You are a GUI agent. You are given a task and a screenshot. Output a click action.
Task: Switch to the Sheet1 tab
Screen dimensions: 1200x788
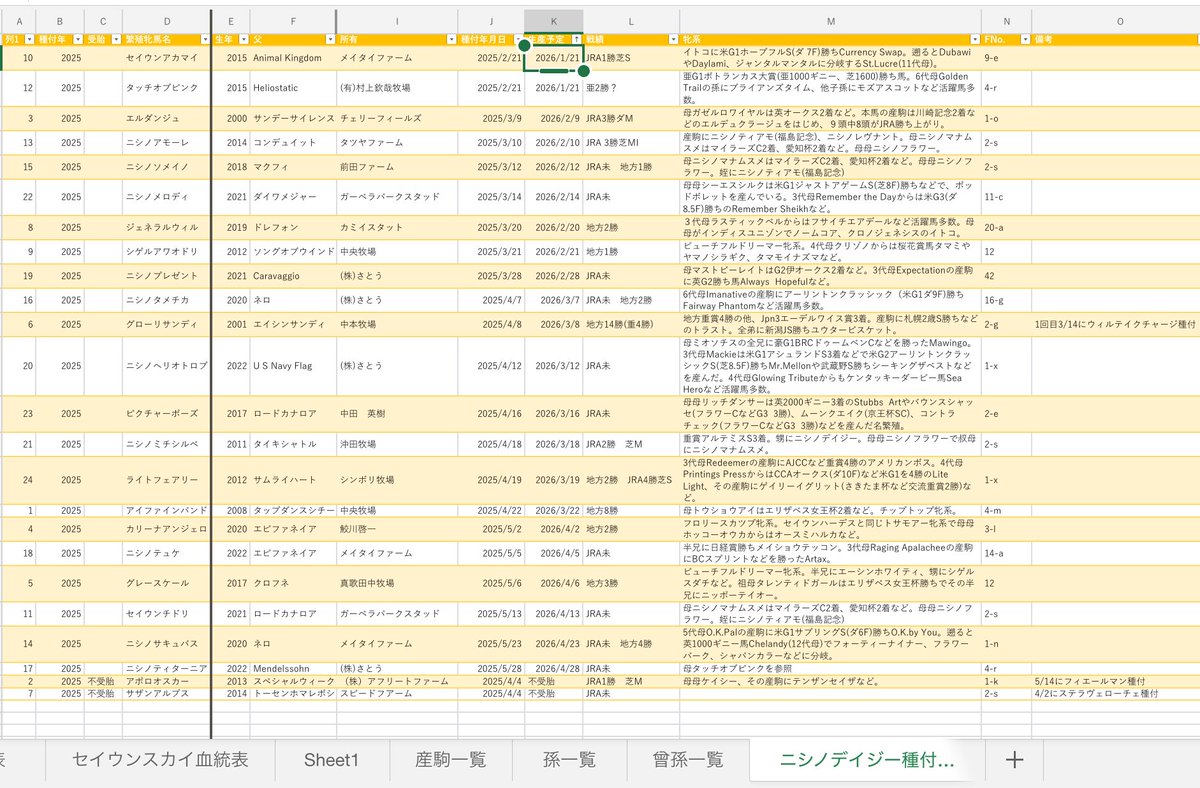point(331,760)
